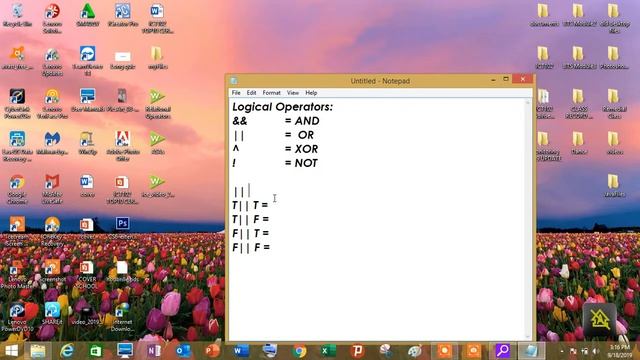Click the '= XOR' text line
The height and width of the screenshot is (360, 640).
[x=301, y=149]
